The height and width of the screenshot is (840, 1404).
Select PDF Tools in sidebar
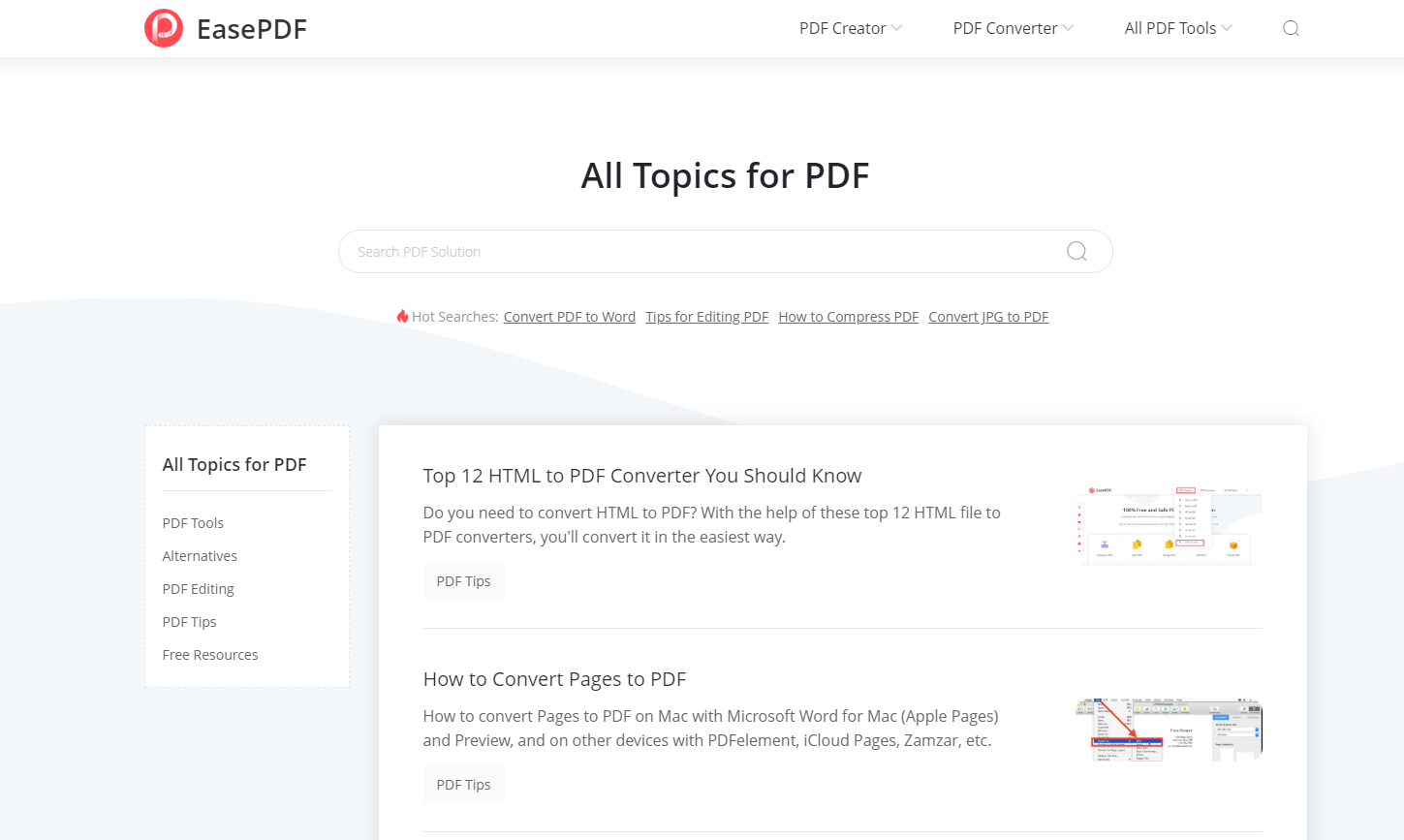coord(193,523)
